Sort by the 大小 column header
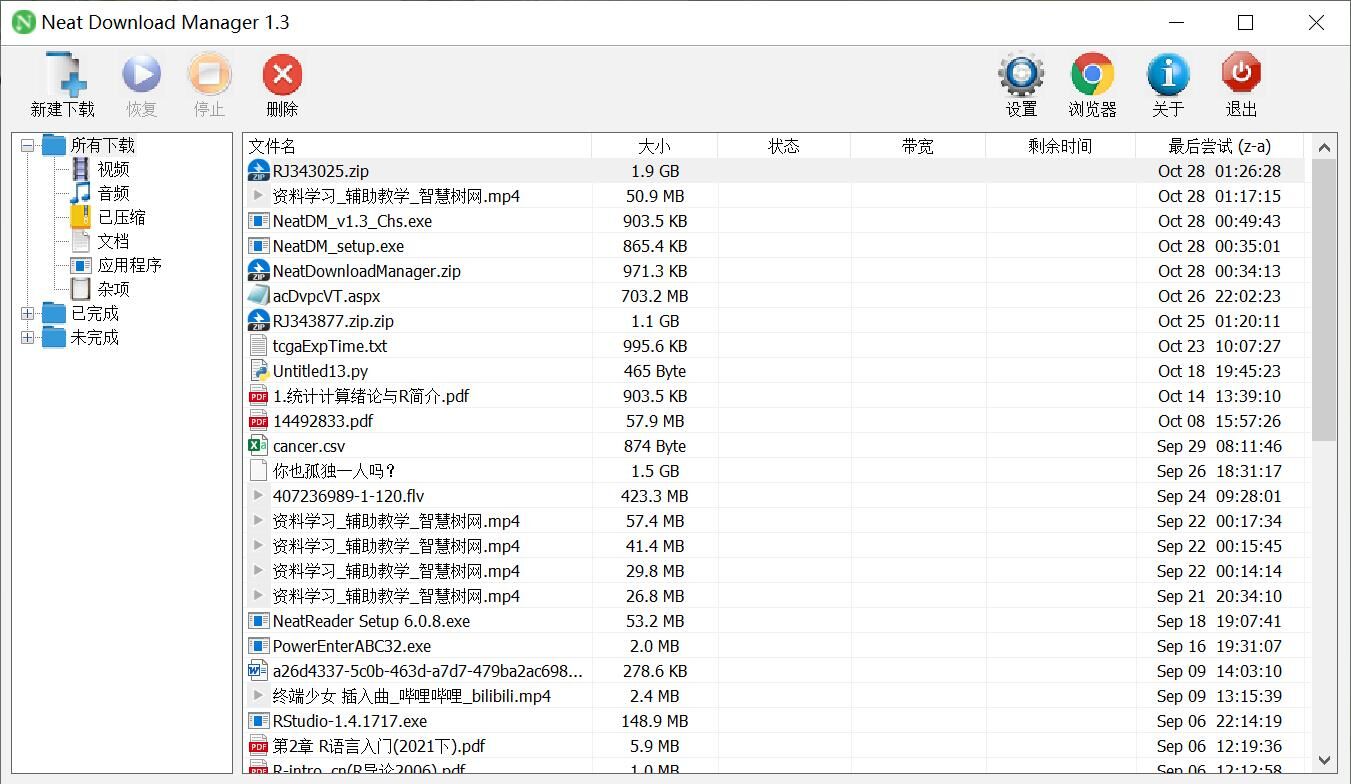 pyautogui.click(x=654, y=146)
